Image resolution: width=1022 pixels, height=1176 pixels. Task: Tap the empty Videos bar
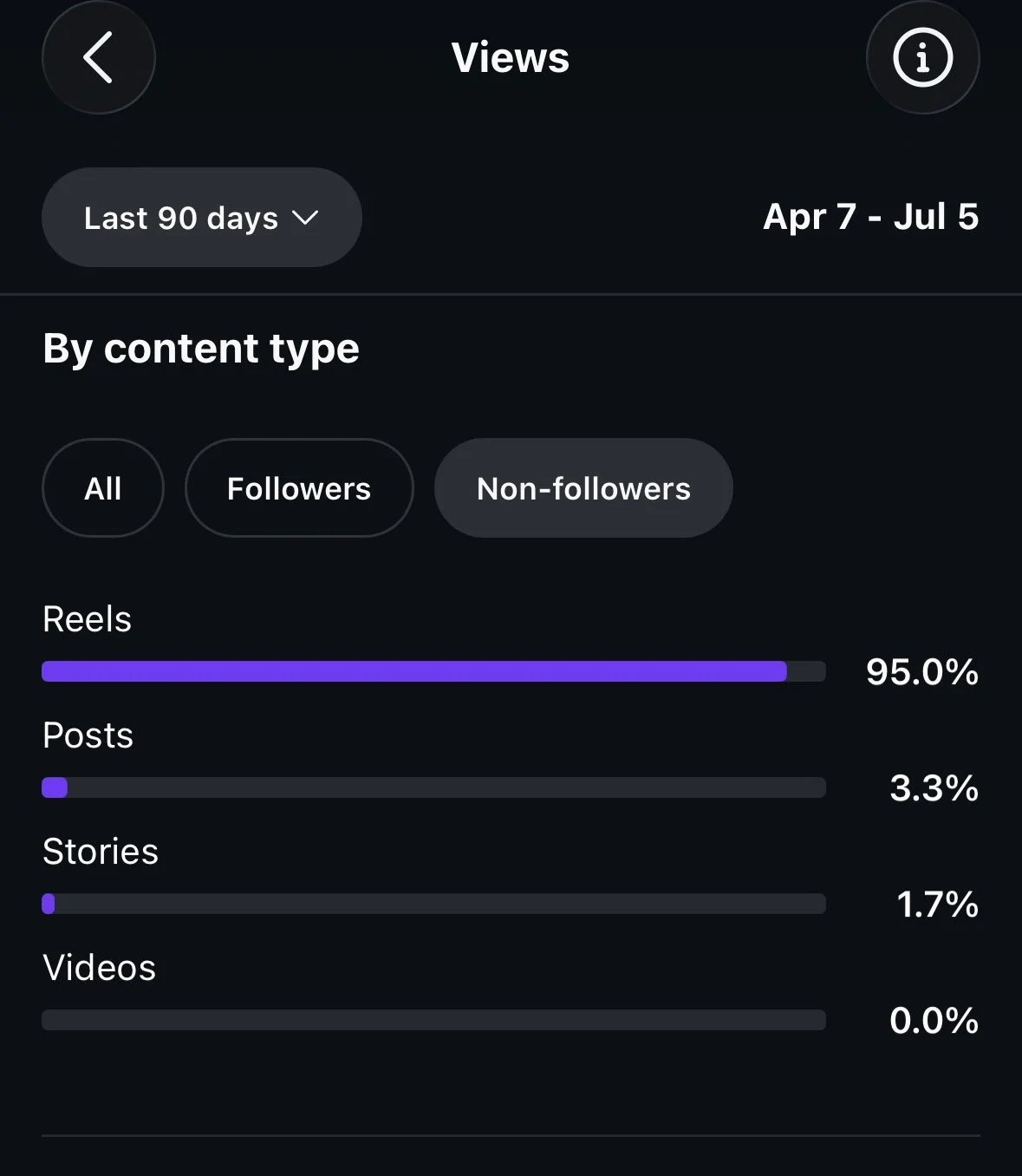click(433, 1020)
